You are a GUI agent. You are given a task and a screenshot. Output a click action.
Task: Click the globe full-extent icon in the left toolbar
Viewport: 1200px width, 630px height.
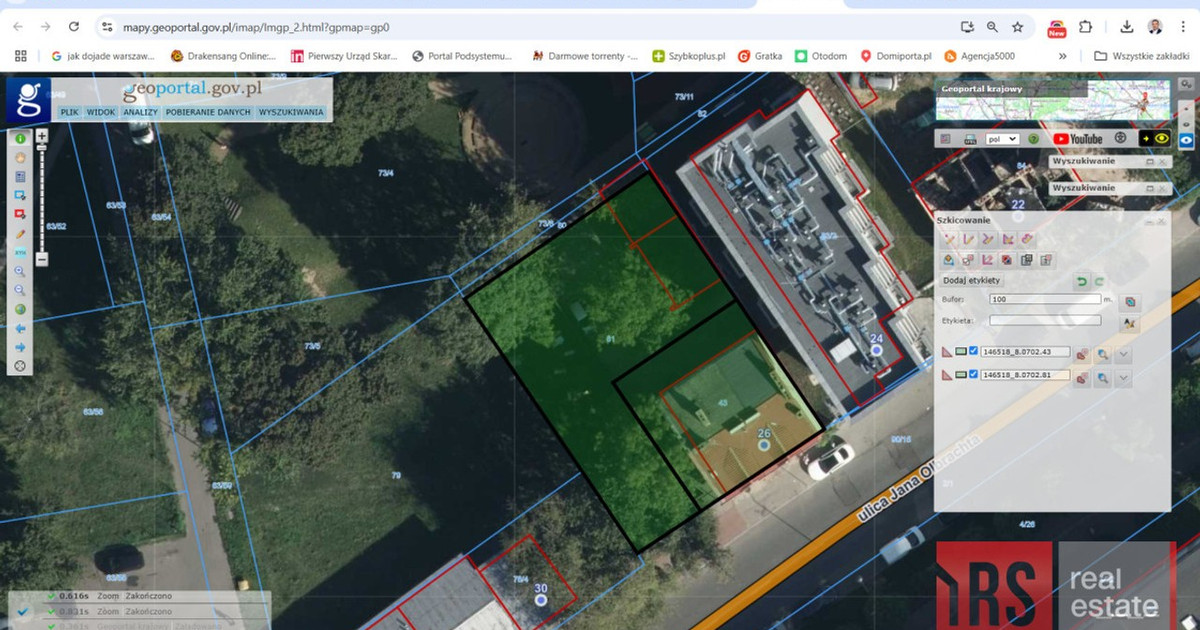pyautogui.click(x=20, y=309)
